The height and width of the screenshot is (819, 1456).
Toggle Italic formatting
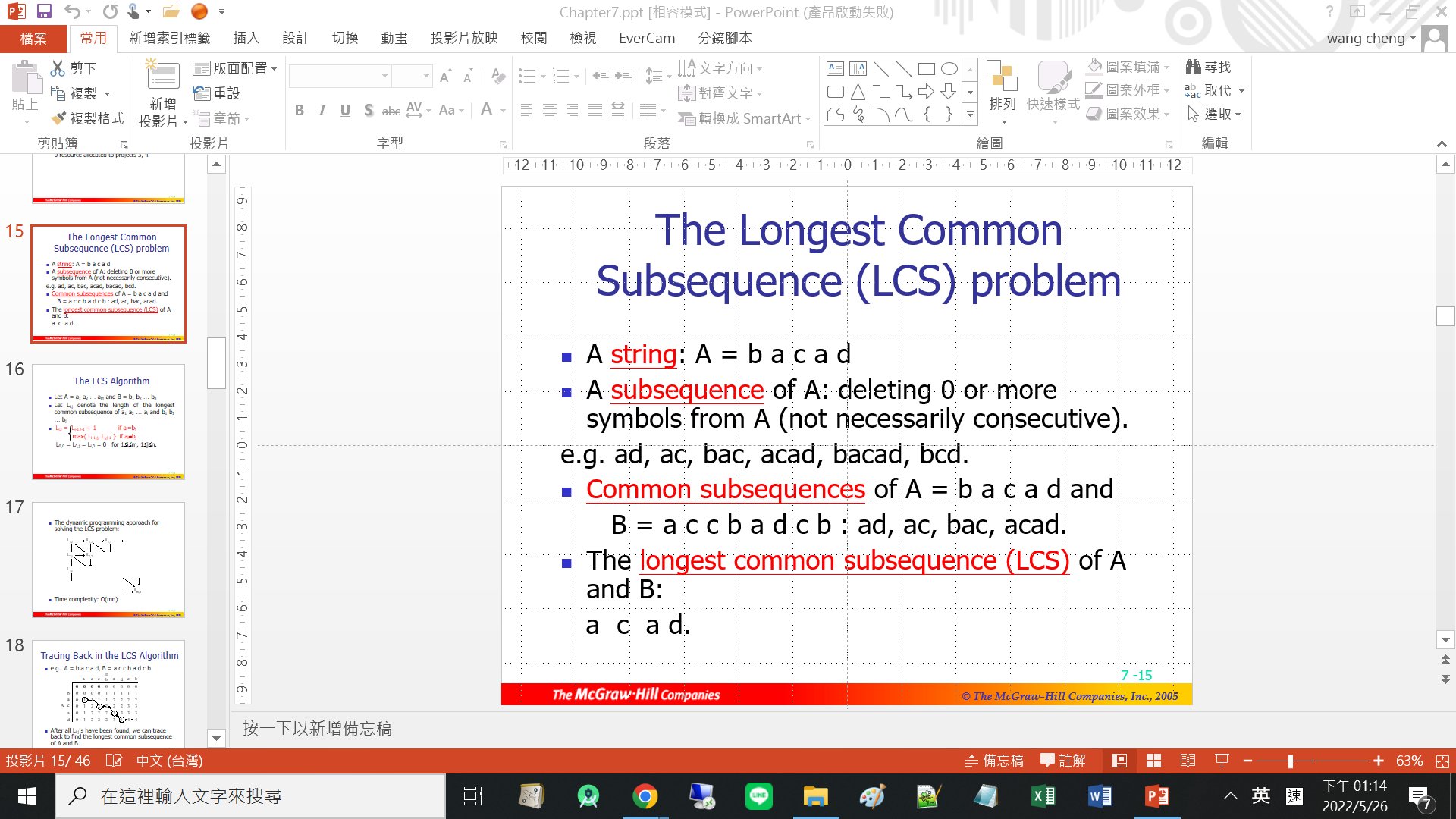tap(322, 111)
